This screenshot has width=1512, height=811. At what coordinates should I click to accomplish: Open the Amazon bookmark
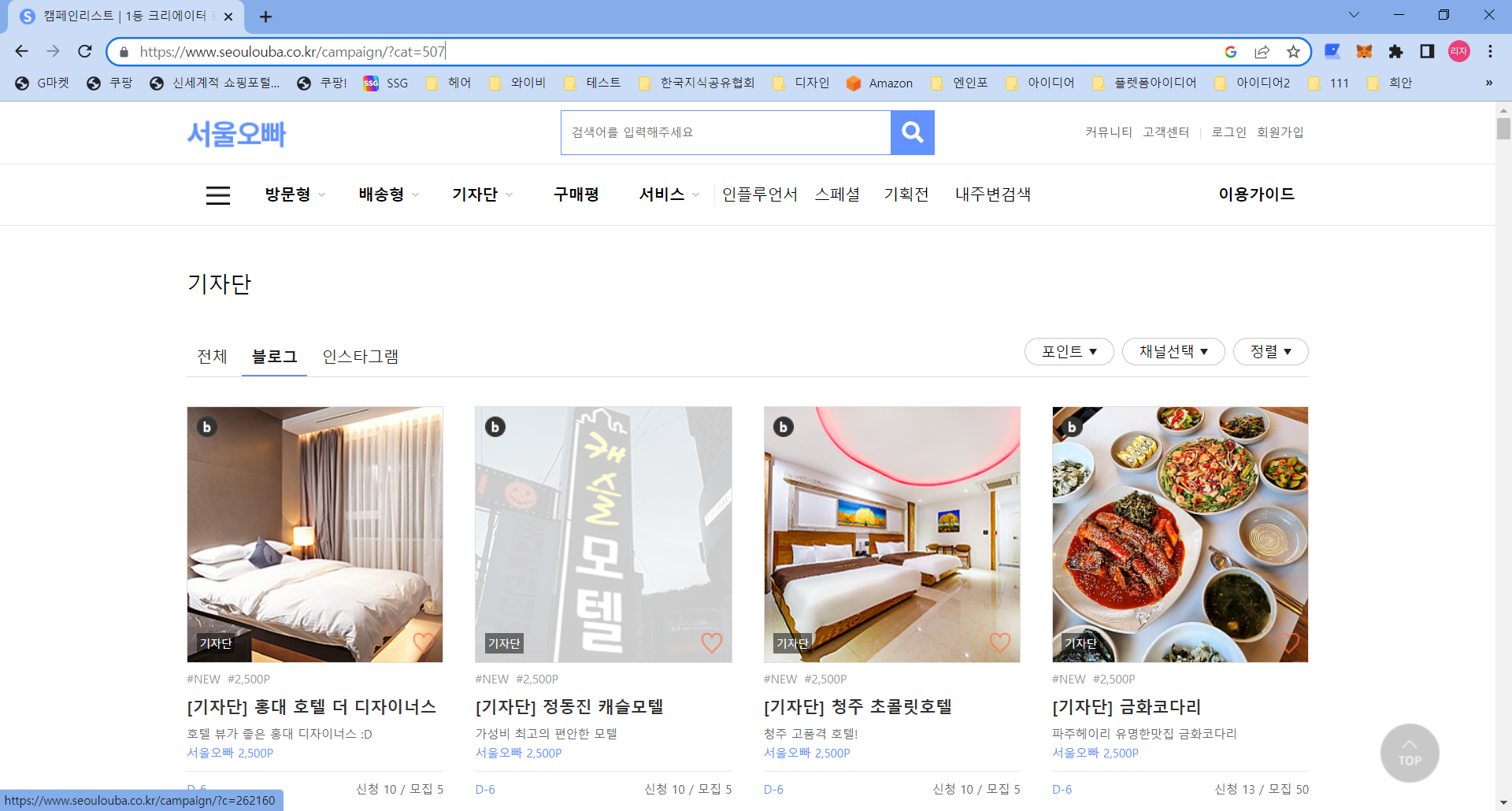pyautogui.click(x=880, y=83)
